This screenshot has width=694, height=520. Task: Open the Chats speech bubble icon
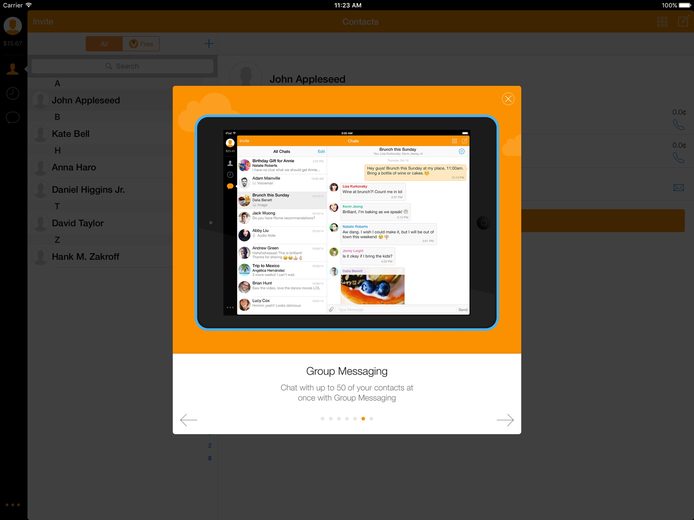coord(12,117)
